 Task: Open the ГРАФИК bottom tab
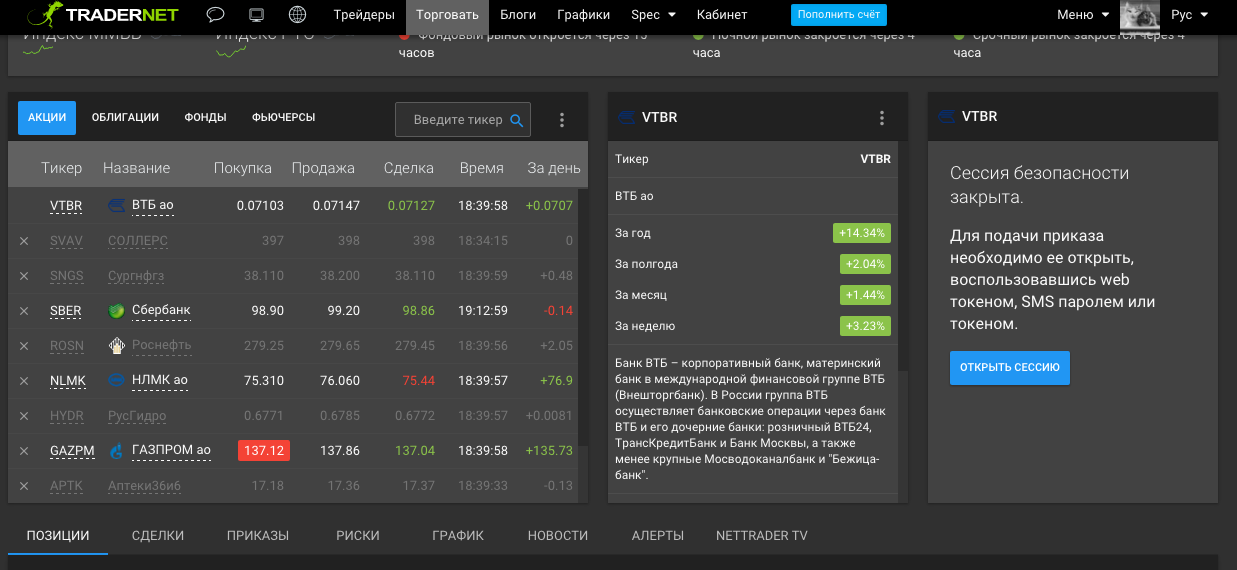click(458, 535)
